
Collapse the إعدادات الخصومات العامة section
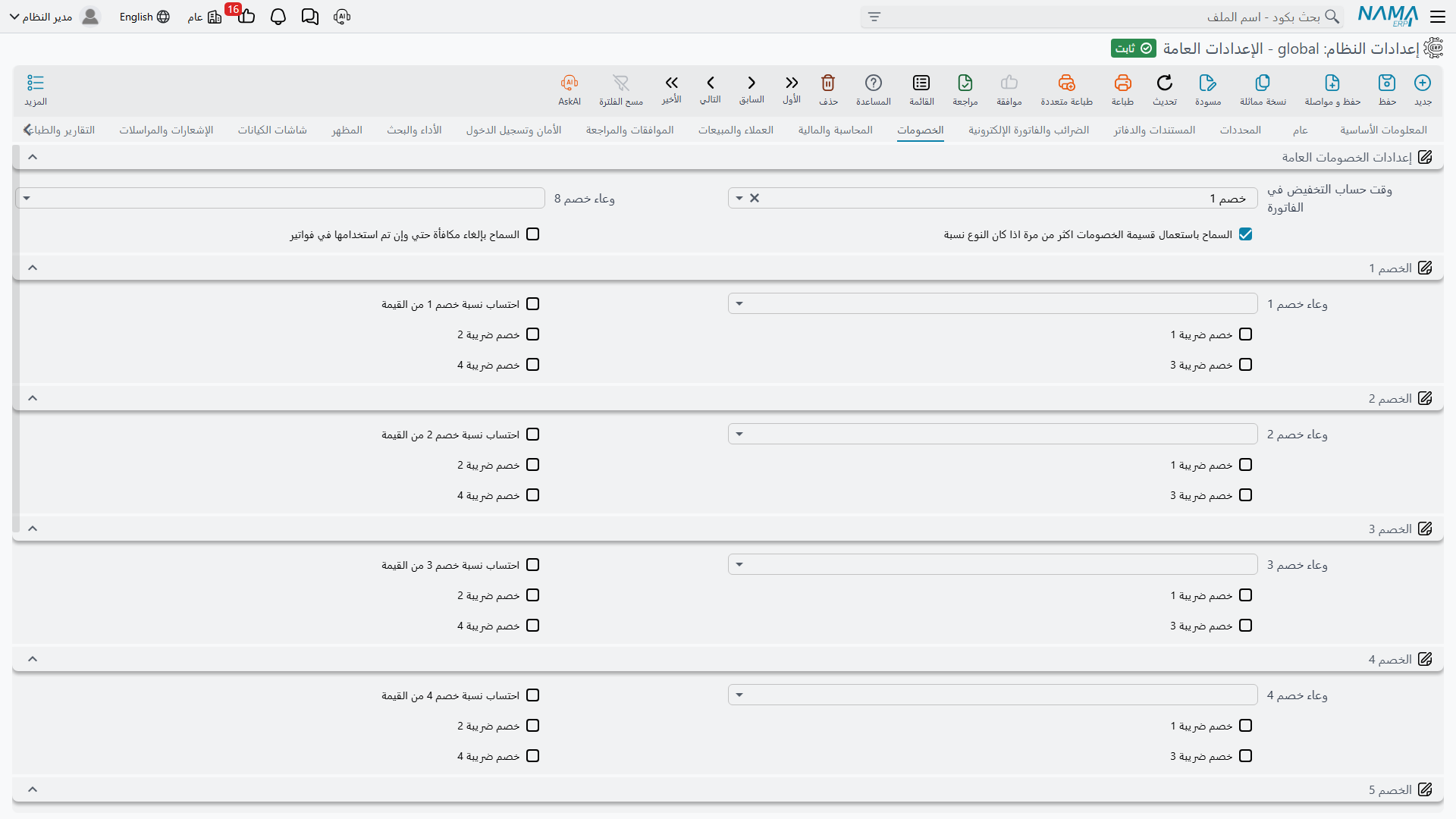pos(33,157)
